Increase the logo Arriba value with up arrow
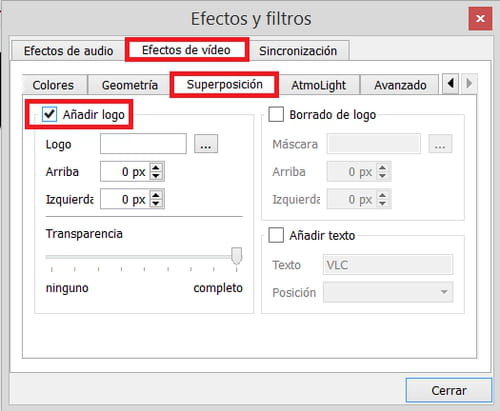The image size is (500, 411). (x=156, y=167)
